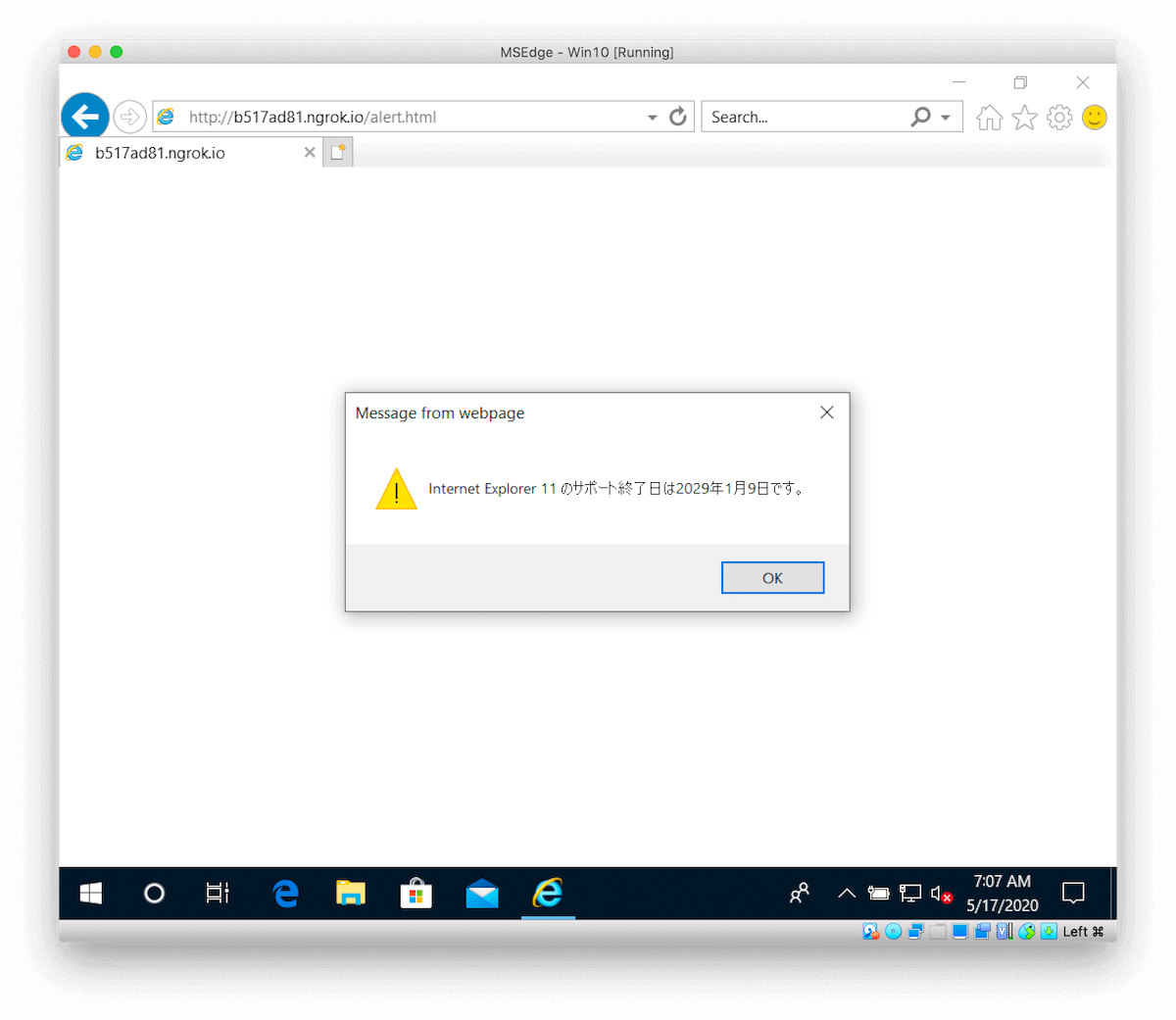The width and height of the screenshot is (1176, 1020).
Task: Open the People icon in the taskbar
Action: 800,893
